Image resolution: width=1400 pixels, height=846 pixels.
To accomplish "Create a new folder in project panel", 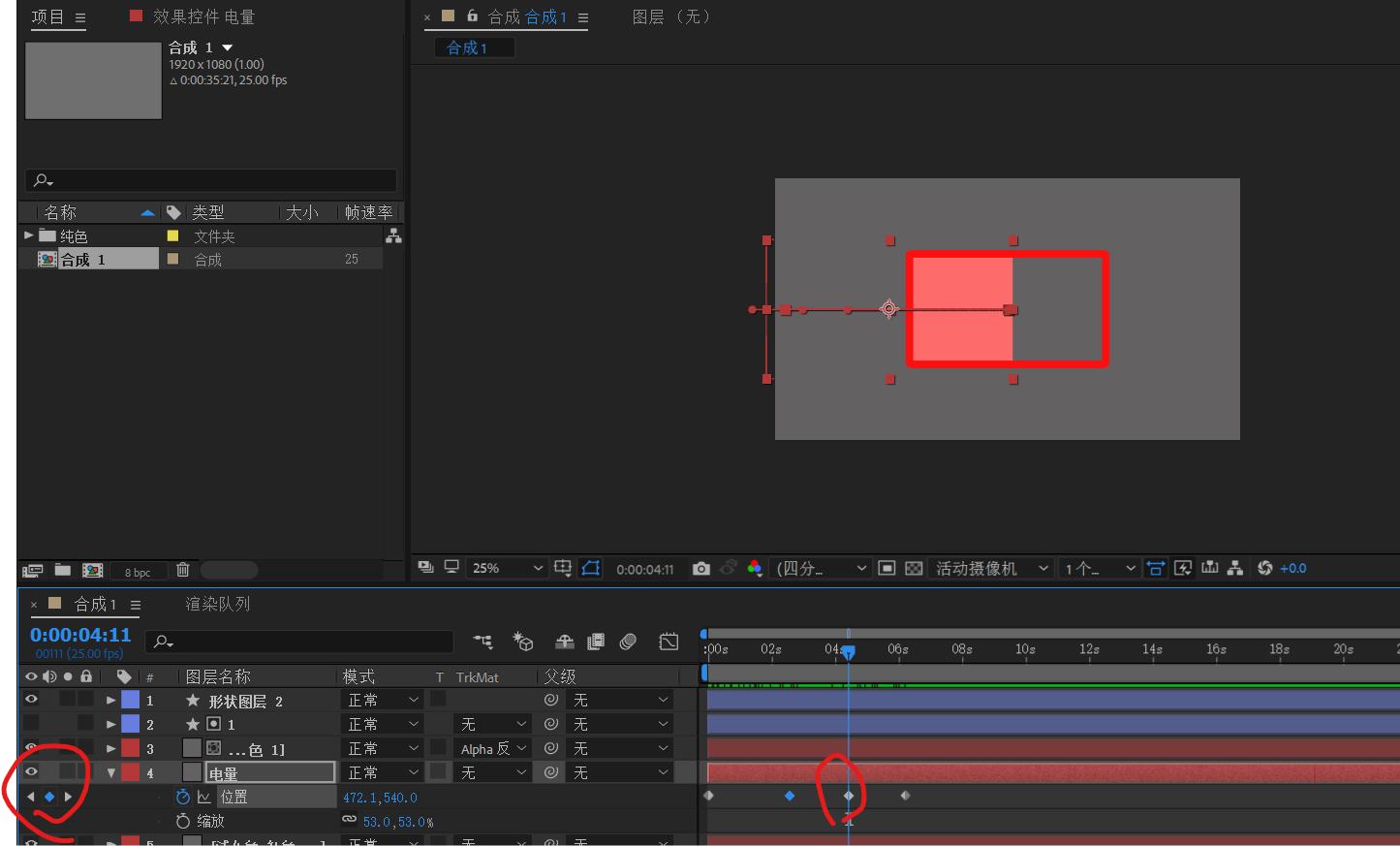I will pyautogui.click(x=63, y=570).
